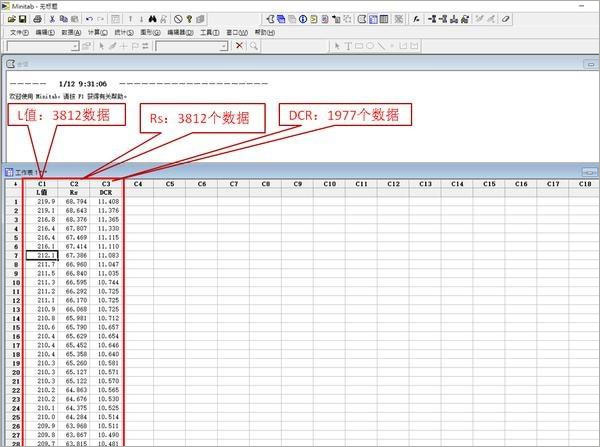
Task: Open the formula fx icon
Action: [416, 19]
